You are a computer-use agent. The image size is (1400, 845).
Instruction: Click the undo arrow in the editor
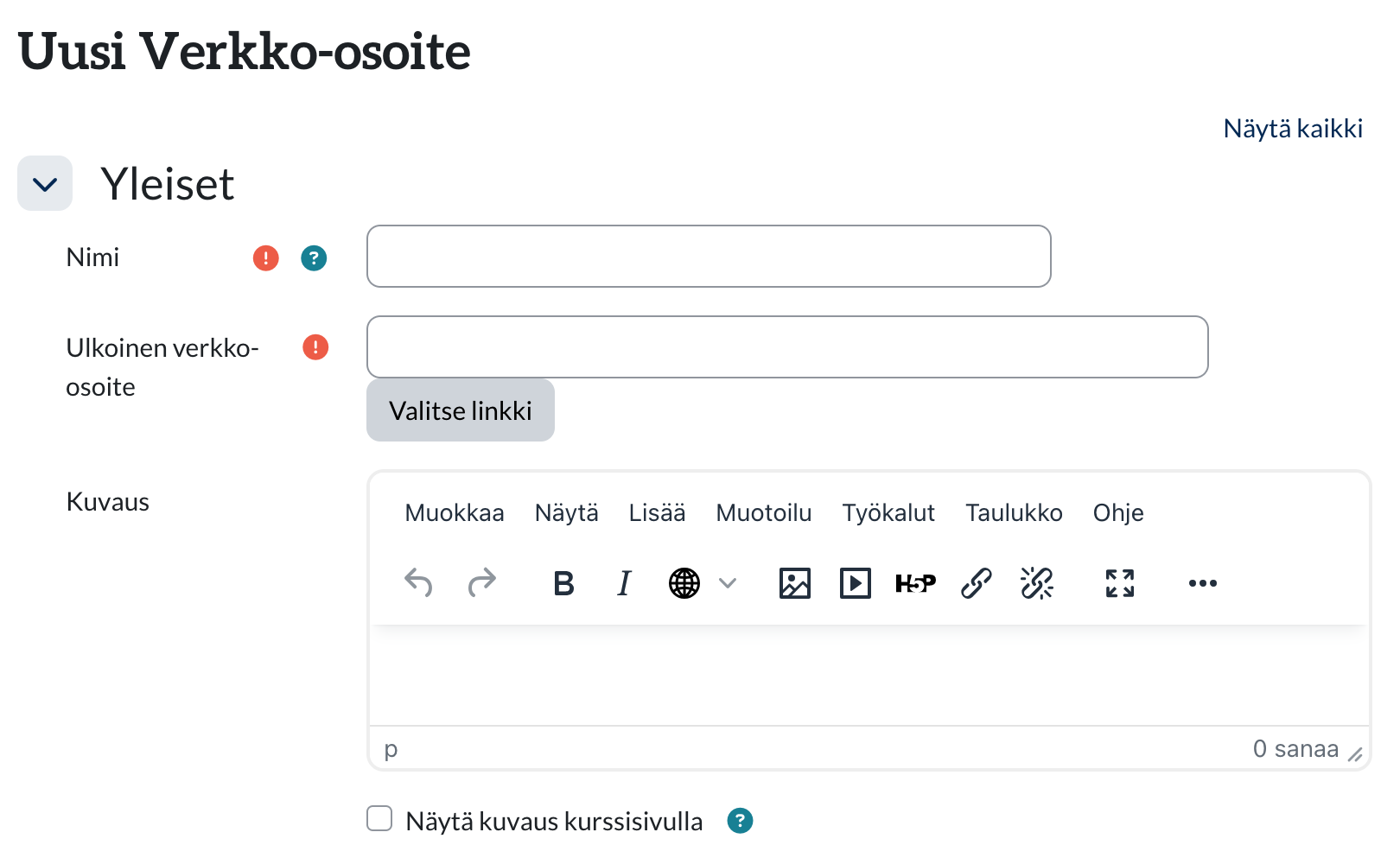[x=418, y=583]
